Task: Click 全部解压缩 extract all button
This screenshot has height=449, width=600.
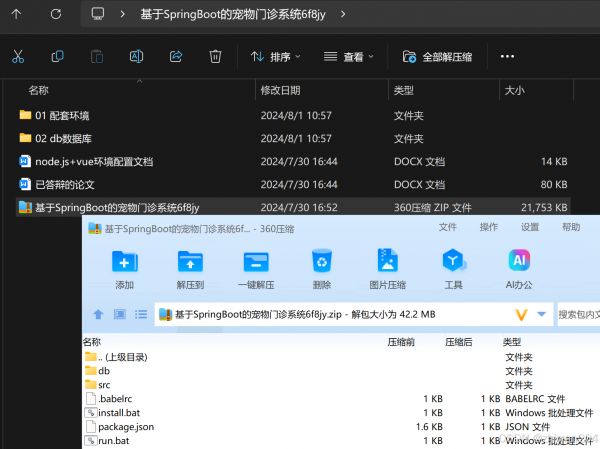Action: [437, 57]
